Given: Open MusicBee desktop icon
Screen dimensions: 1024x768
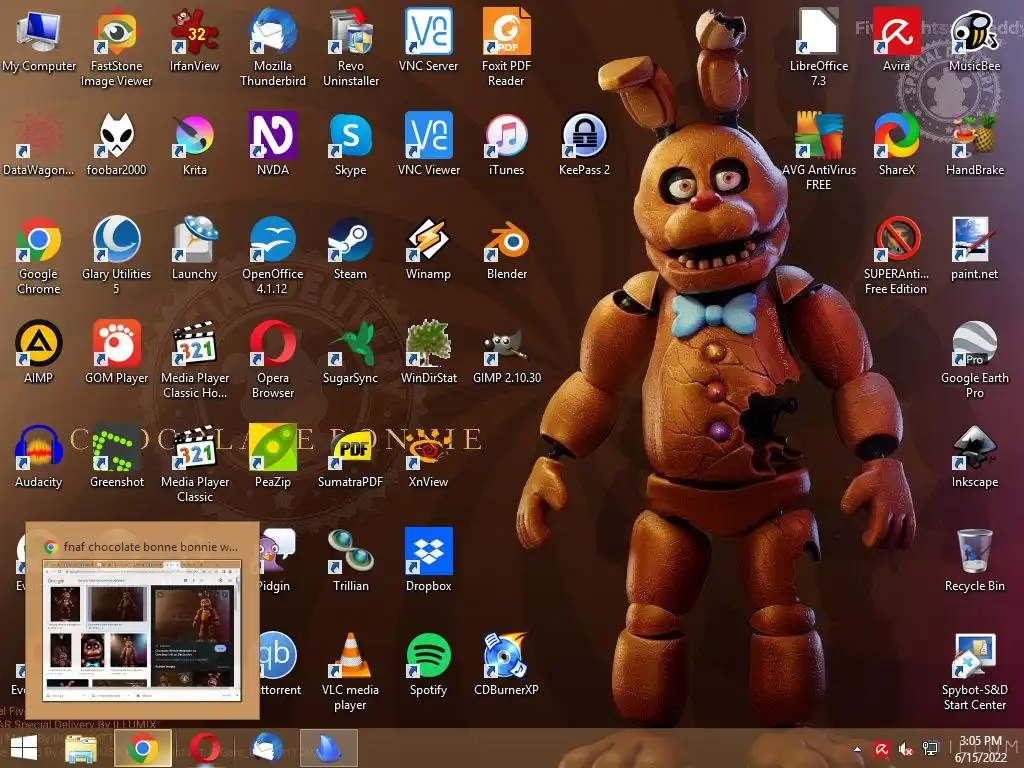Looking at the screenshot, I should point(974,40).
